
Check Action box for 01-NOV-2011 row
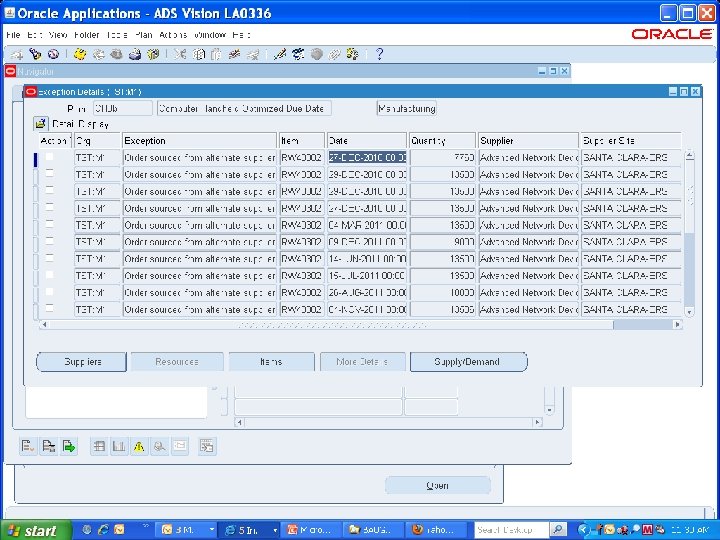click(49, 308)
